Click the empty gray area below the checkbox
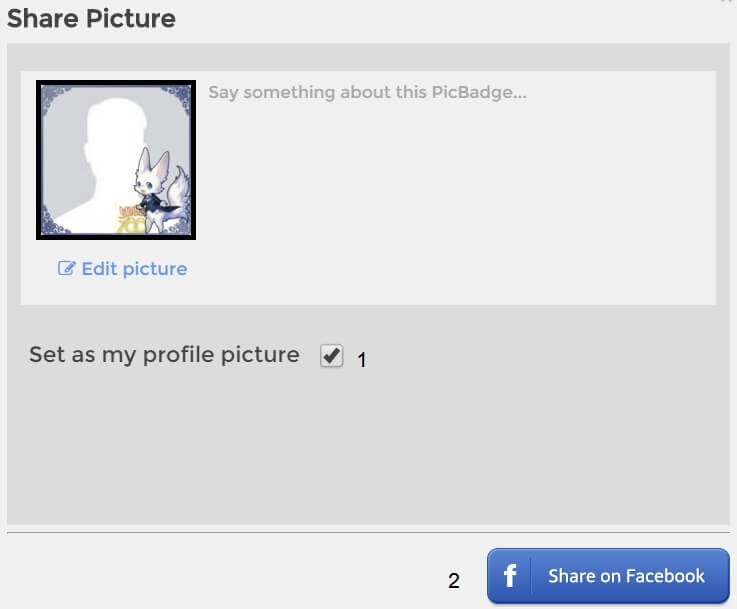 tap(368, 446)
